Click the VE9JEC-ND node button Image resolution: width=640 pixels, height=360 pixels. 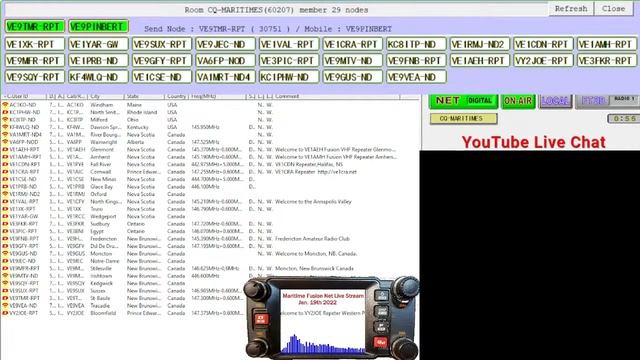click(x=225, y=44)
